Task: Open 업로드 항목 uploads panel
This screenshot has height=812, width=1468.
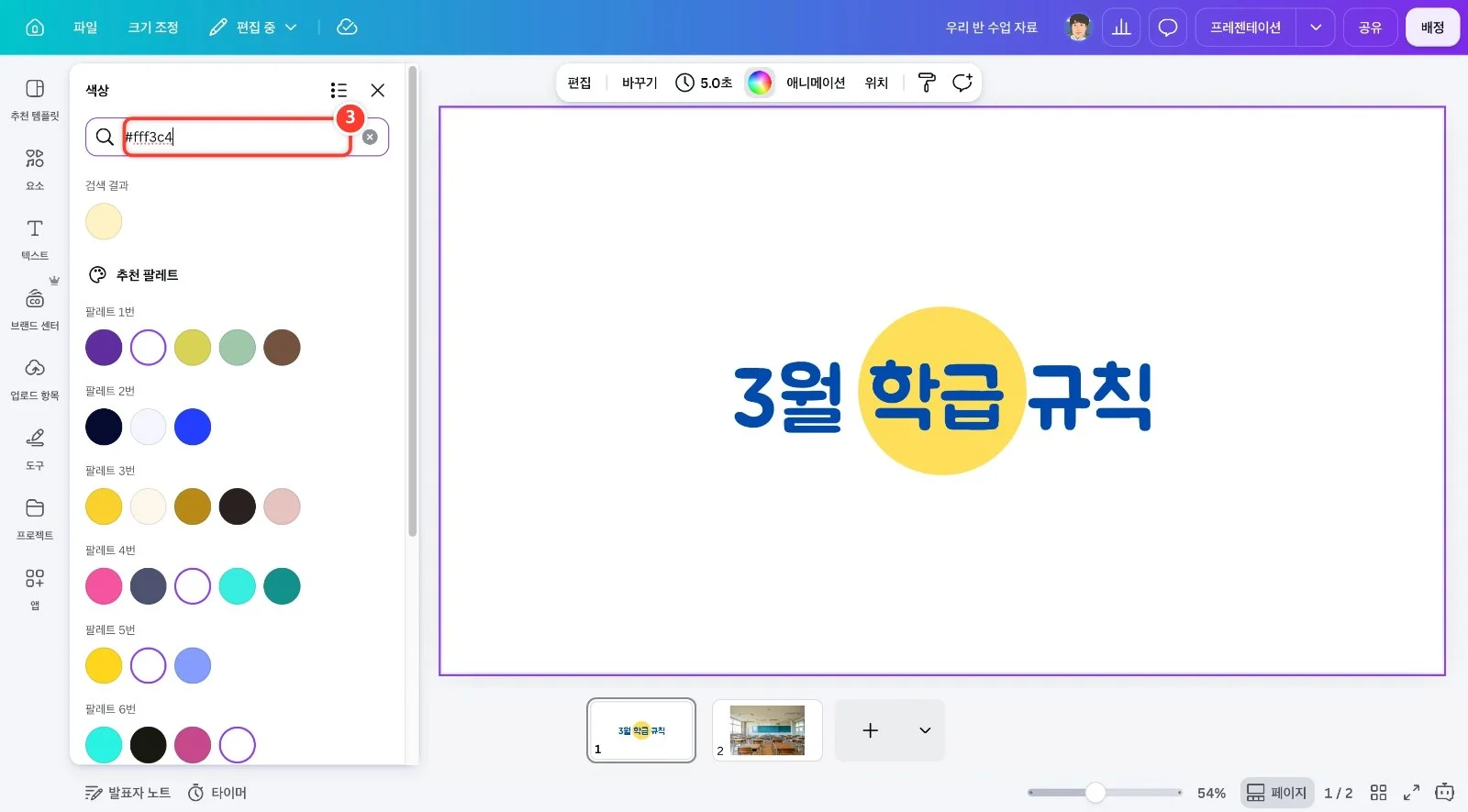Action: click(35, 379)
